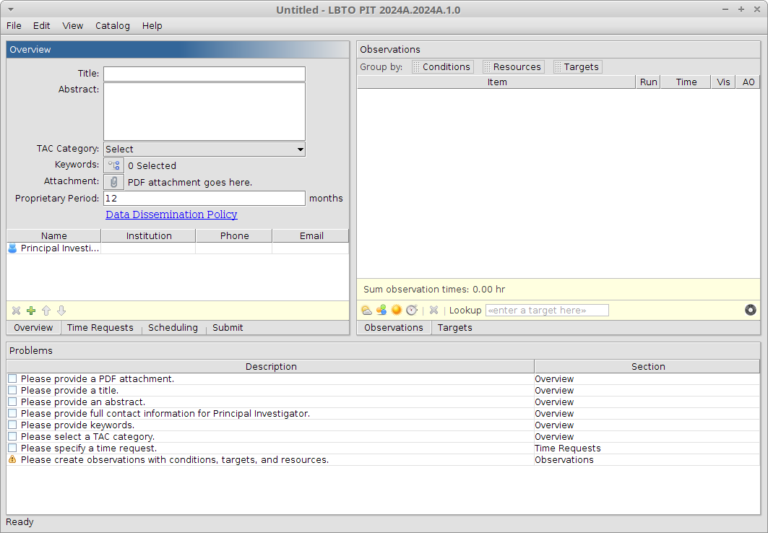Open the Catalog menu
Image resolution: width=768 pixels, height=533 pixels.
pyautogui.click(x=112, y=25)
